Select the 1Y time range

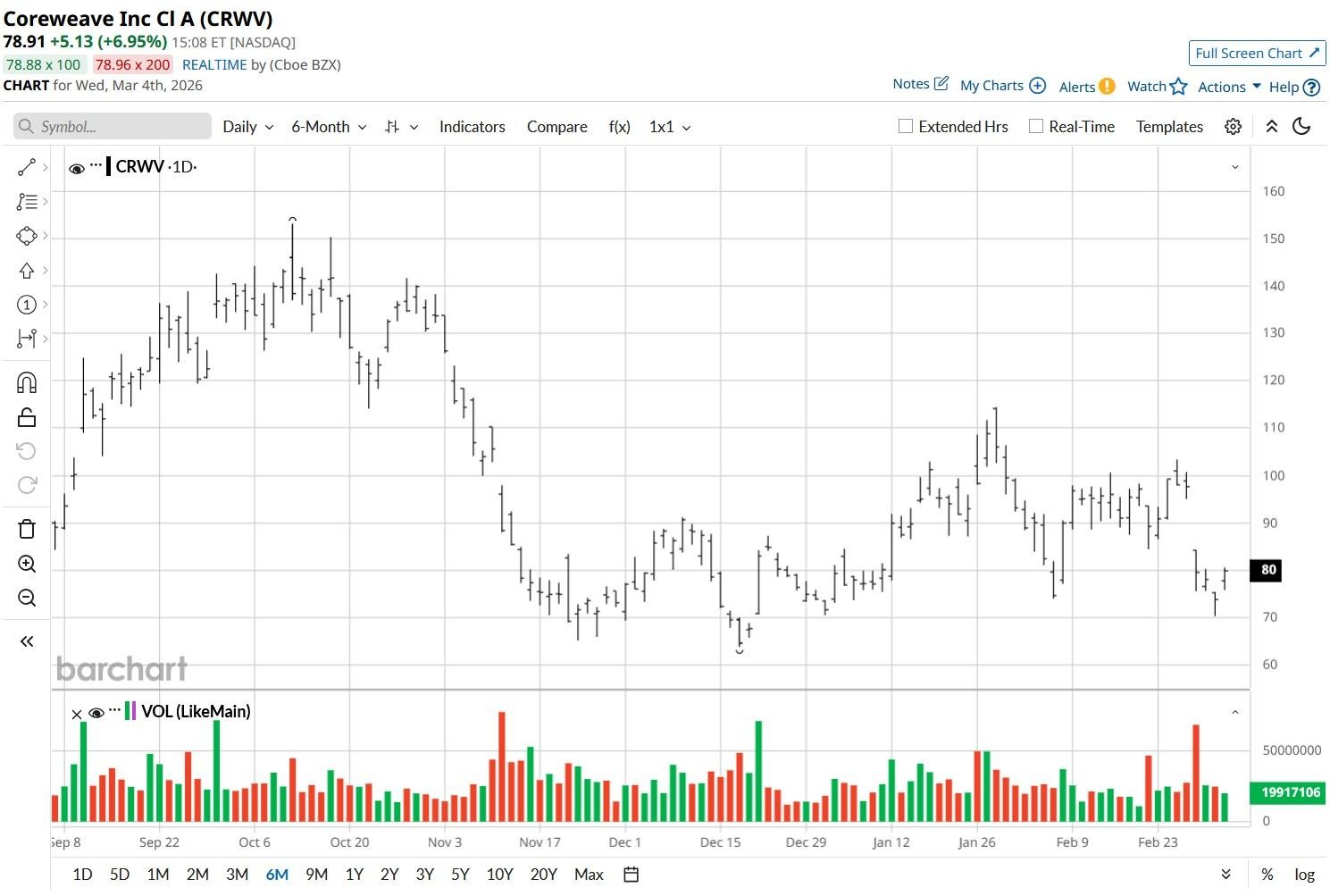point(355,875)
